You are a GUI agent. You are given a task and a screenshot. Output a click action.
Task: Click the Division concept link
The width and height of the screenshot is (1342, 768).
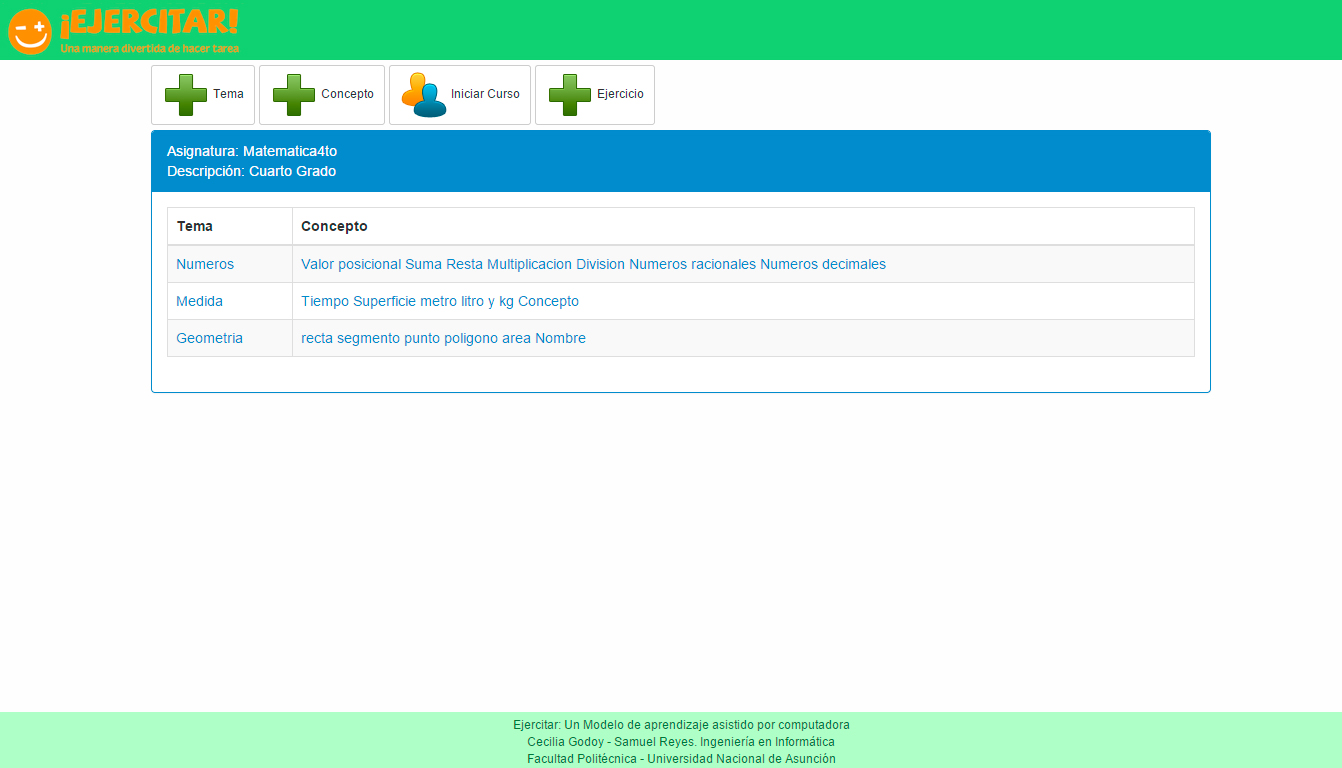(x=600, y=264)
